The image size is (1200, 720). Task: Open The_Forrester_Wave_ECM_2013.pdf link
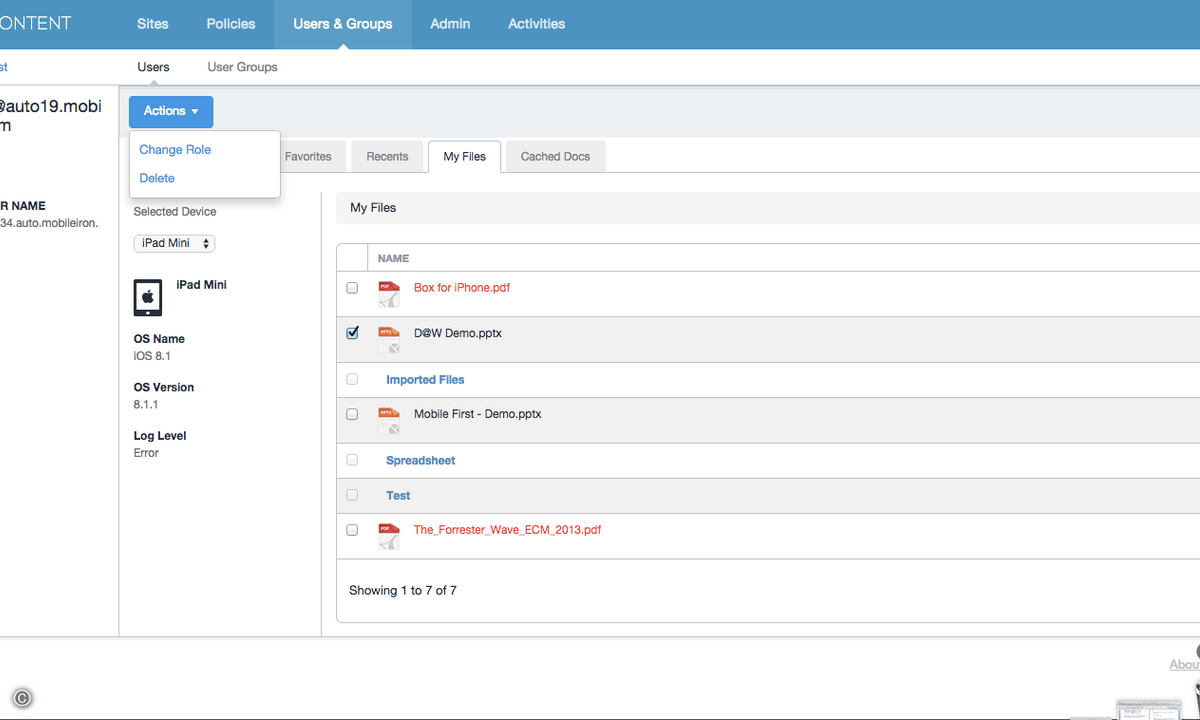pyautogui.click(x=508, y=530)
